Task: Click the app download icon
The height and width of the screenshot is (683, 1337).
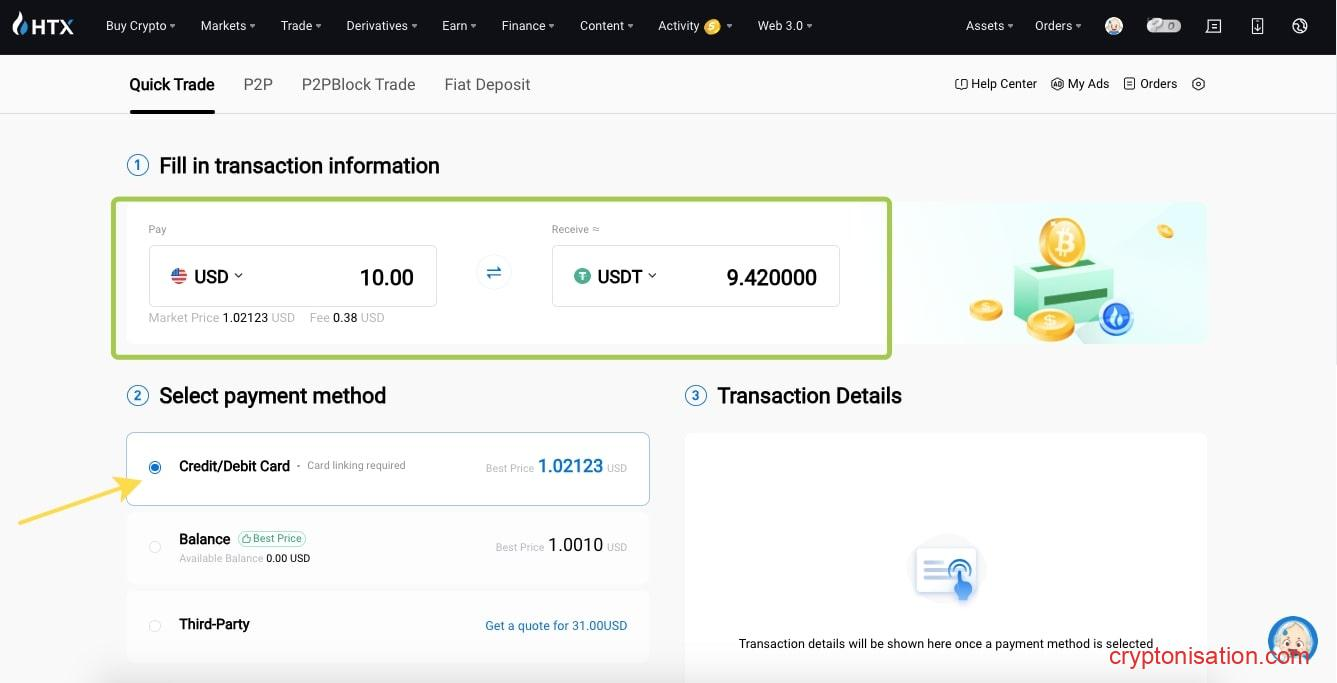Action: 1257,26
